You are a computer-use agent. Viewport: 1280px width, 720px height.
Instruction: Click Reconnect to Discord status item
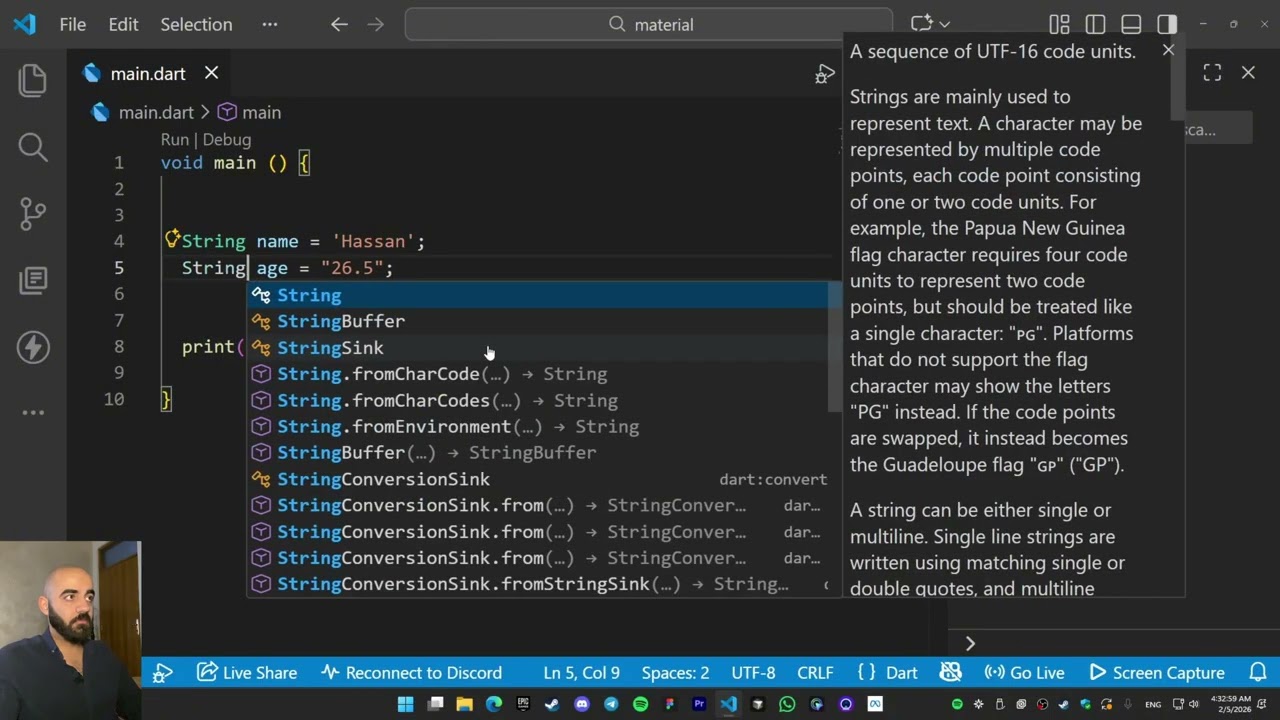coord(411,673)
